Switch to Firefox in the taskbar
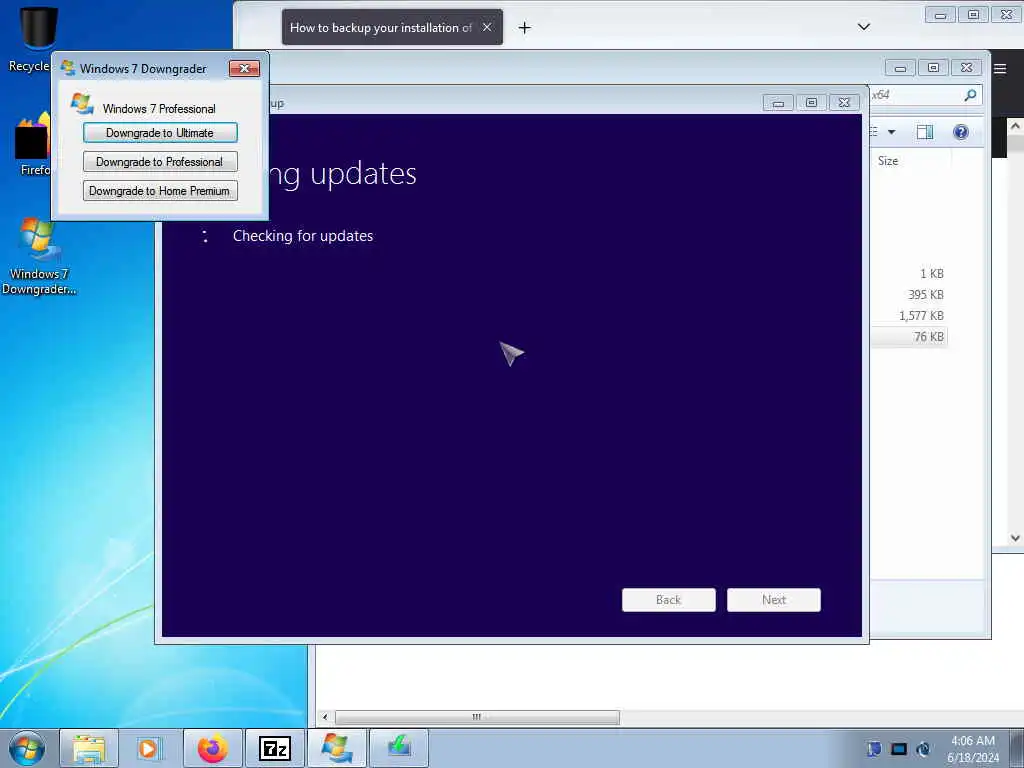 point(213,748)
